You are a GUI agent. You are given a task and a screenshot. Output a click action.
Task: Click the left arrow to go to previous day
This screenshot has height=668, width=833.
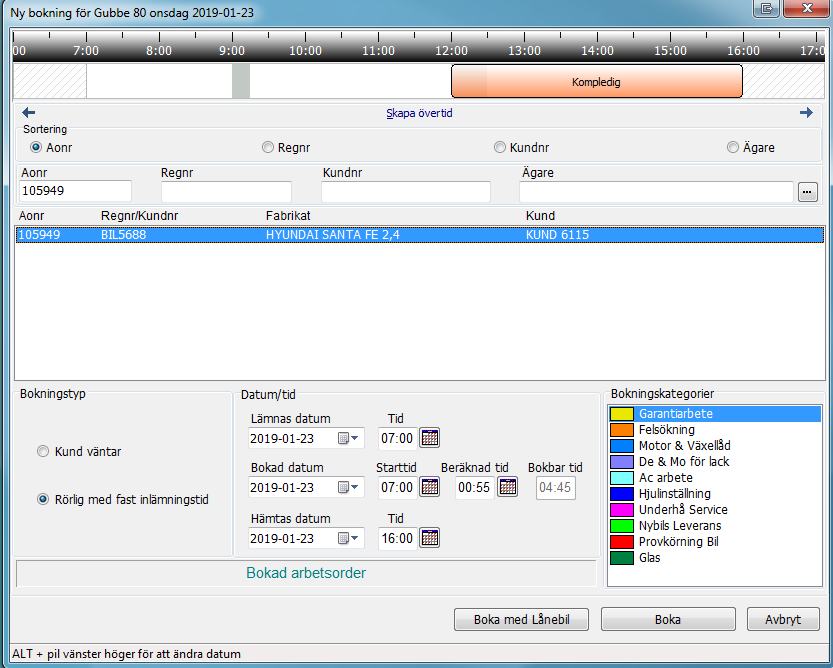coord(28,113)
